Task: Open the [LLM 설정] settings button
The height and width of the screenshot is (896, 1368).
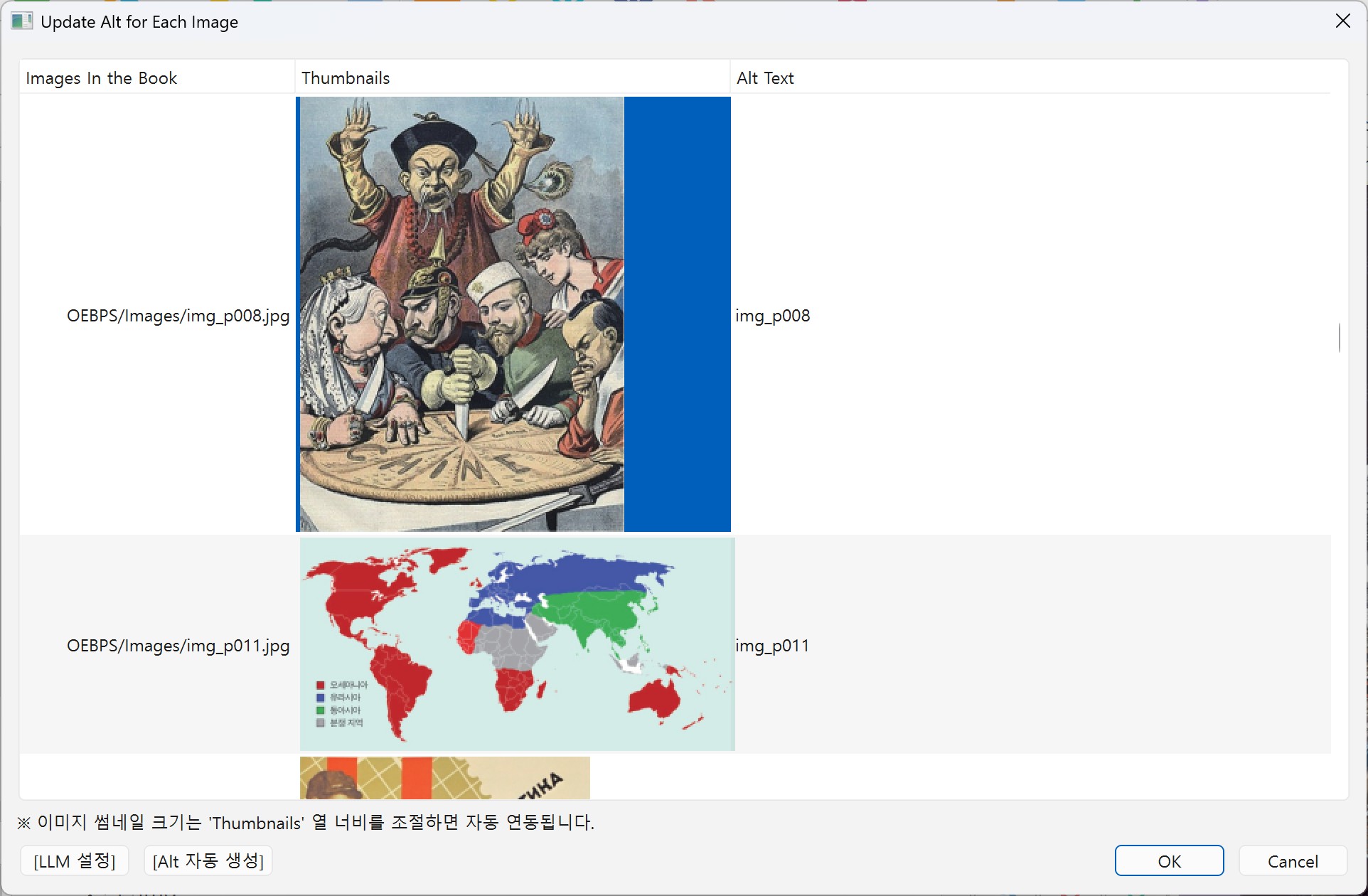Action: [x=74, y=861]
